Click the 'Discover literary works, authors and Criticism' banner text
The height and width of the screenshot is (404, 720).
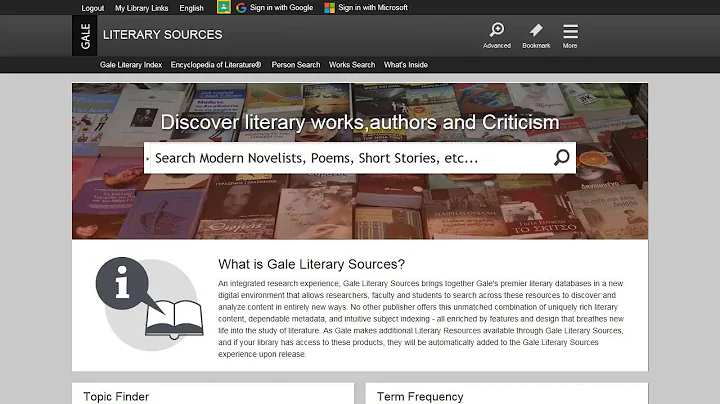point(360,123)
